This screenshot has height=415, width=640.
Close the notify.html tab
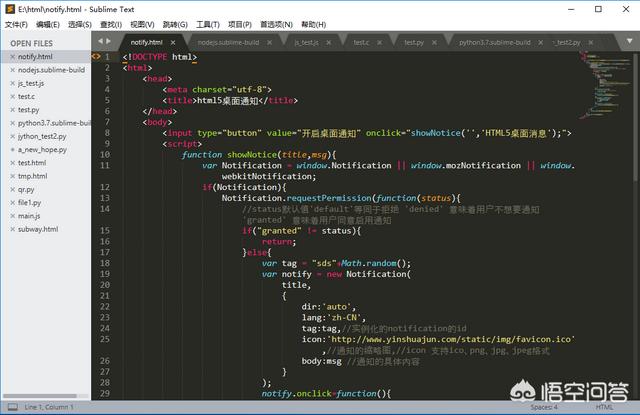pyautogui.click(x=172, y=43)
